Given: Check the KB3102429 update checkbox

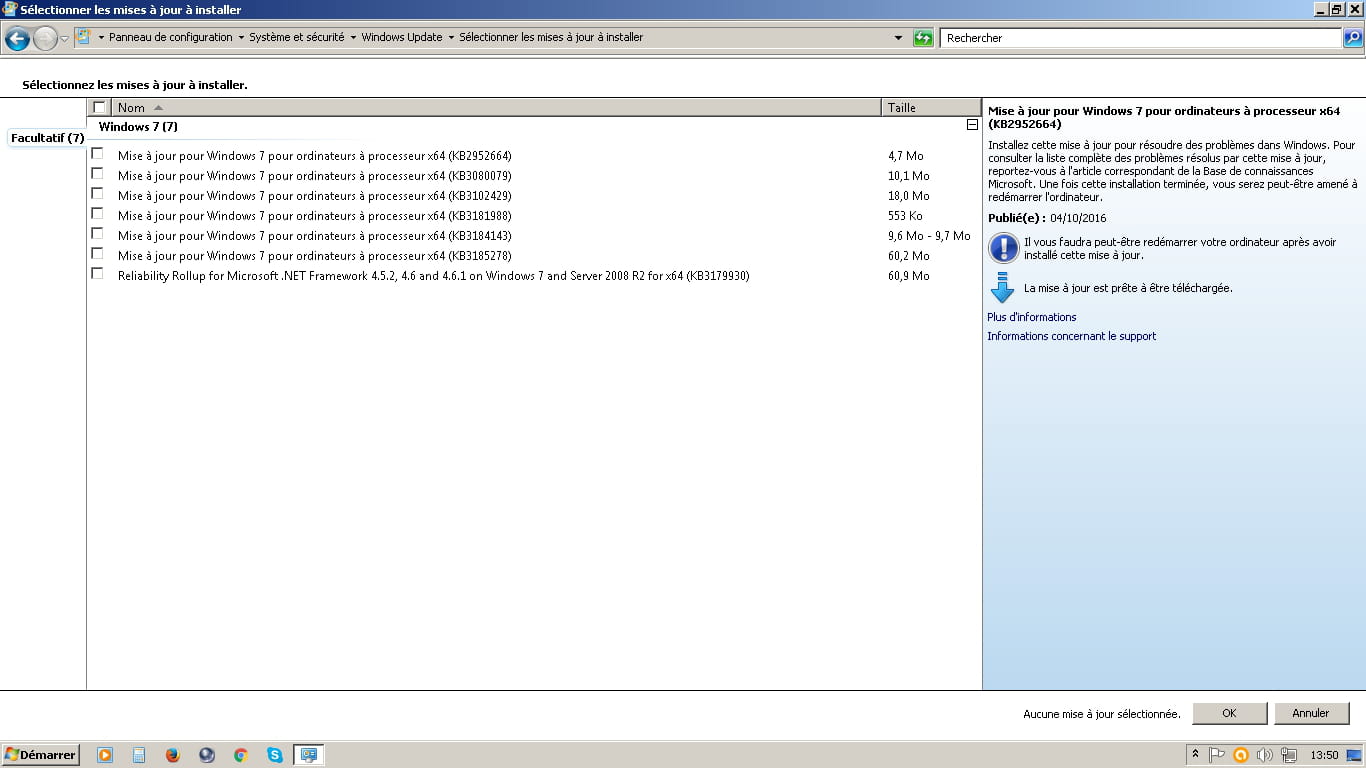Looking at the screenshot, I should coord(97,194).
